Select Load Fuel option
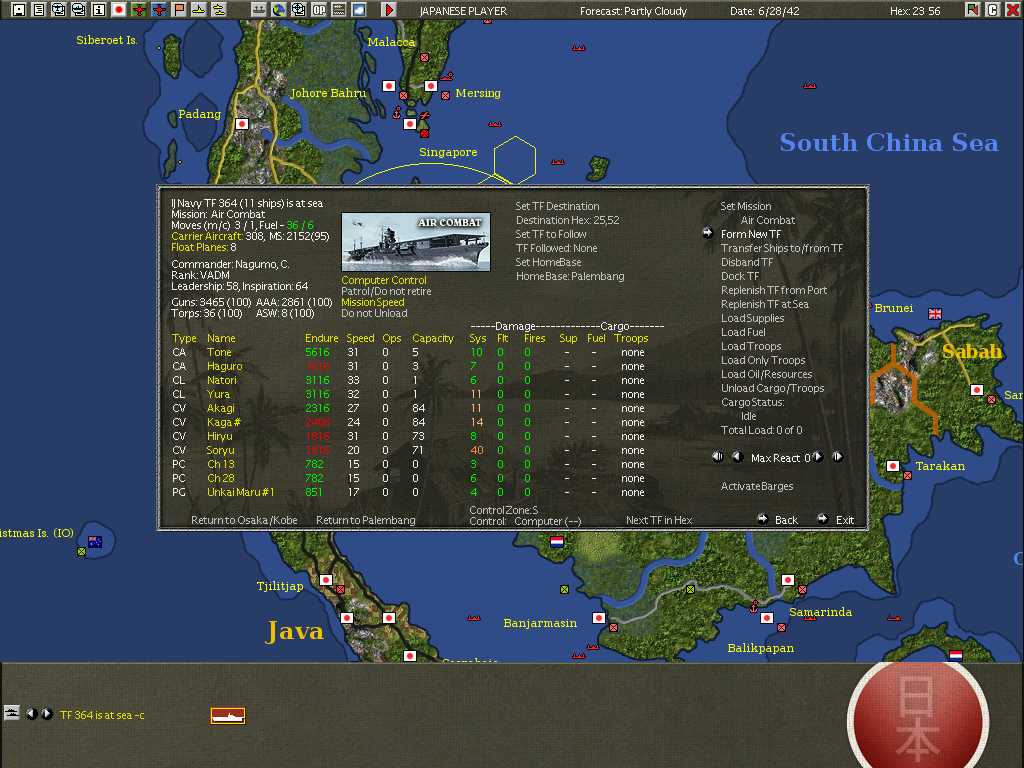Screen dimensions: 1024x768 click(x=743, y=332)
